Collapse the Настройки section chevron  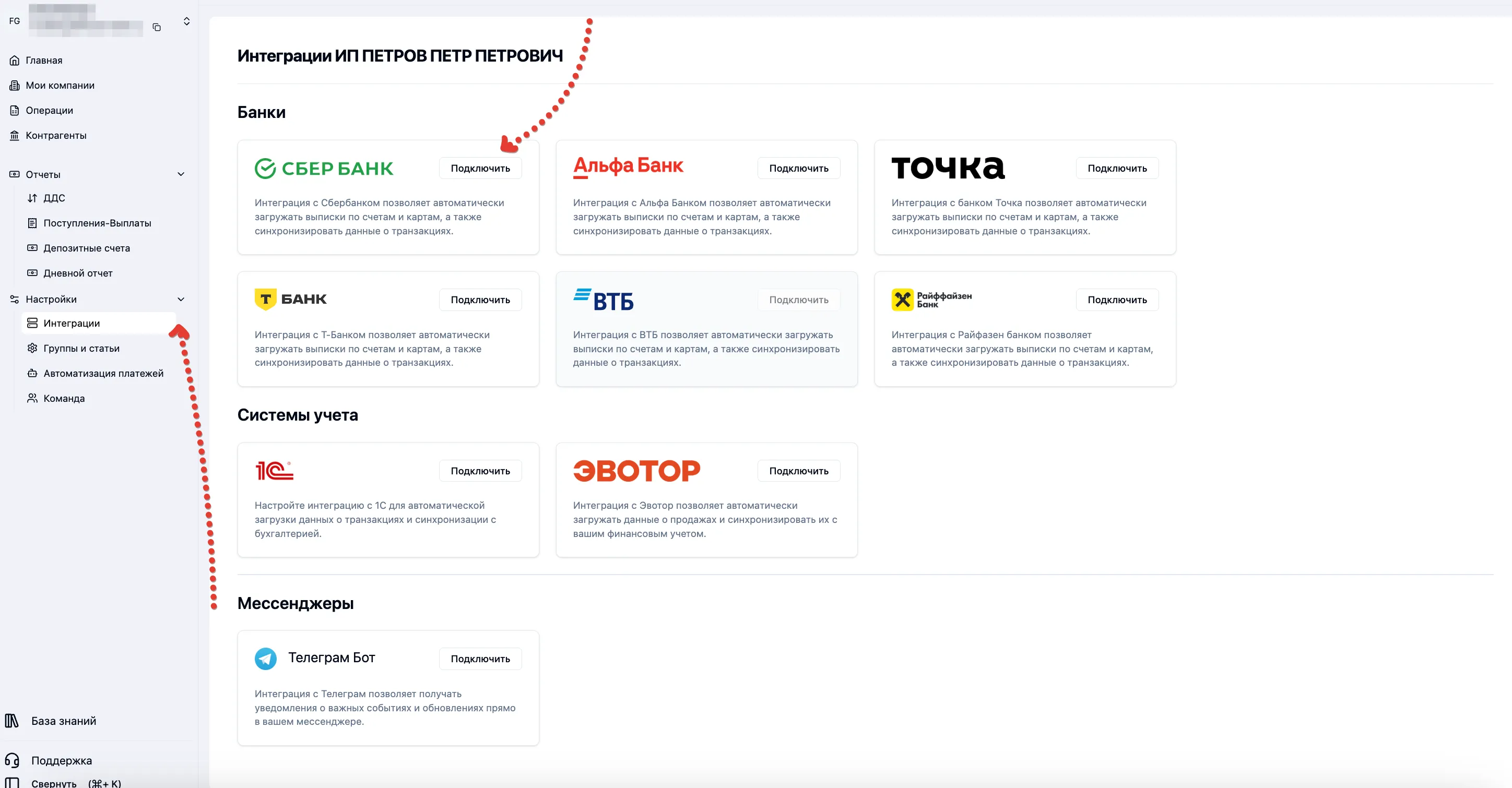pos(181,299)
